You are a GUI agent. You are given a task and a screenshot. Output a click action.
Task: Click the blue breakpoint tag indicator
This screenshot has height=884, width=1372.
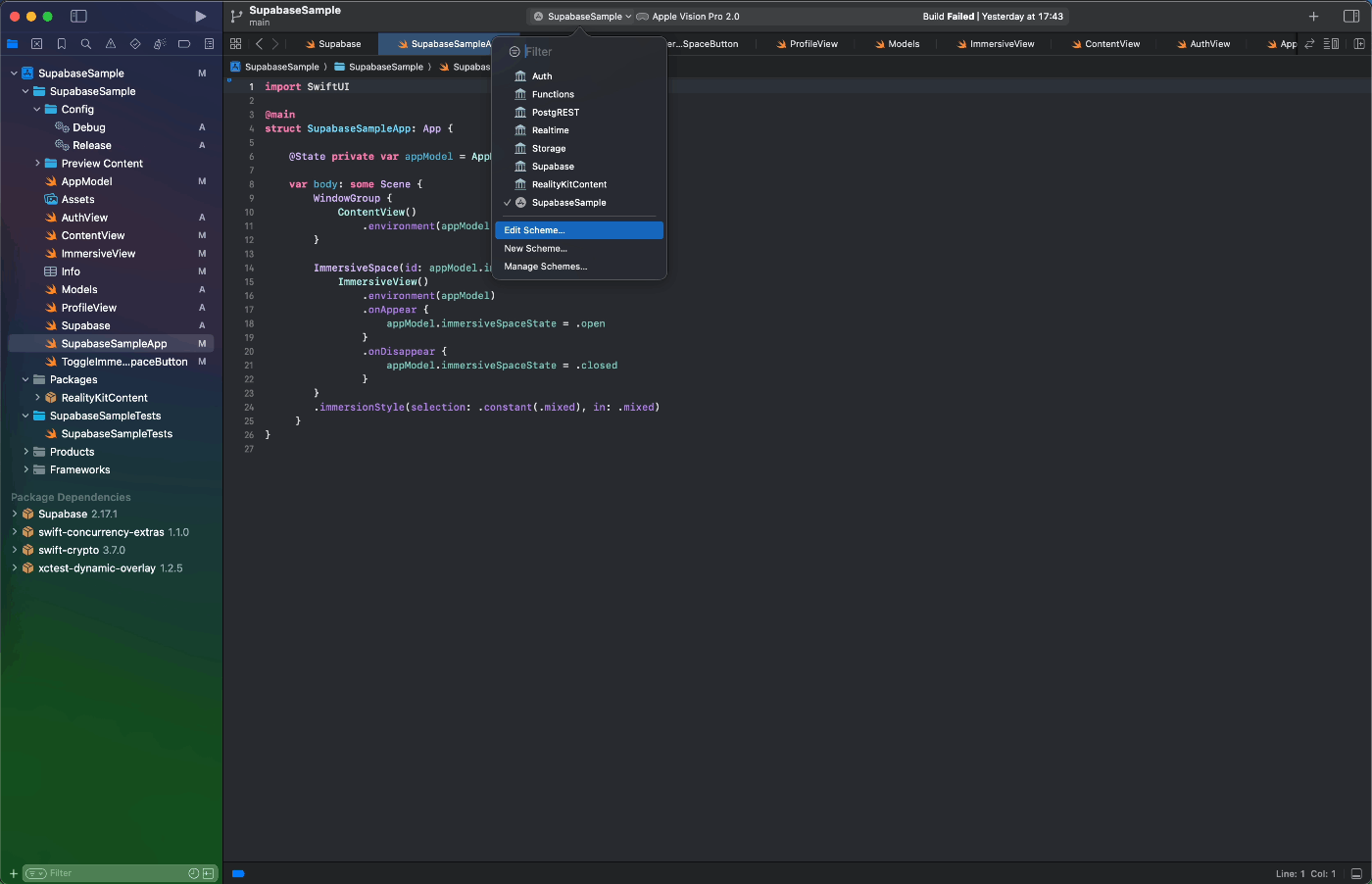[x=238, y=873]
